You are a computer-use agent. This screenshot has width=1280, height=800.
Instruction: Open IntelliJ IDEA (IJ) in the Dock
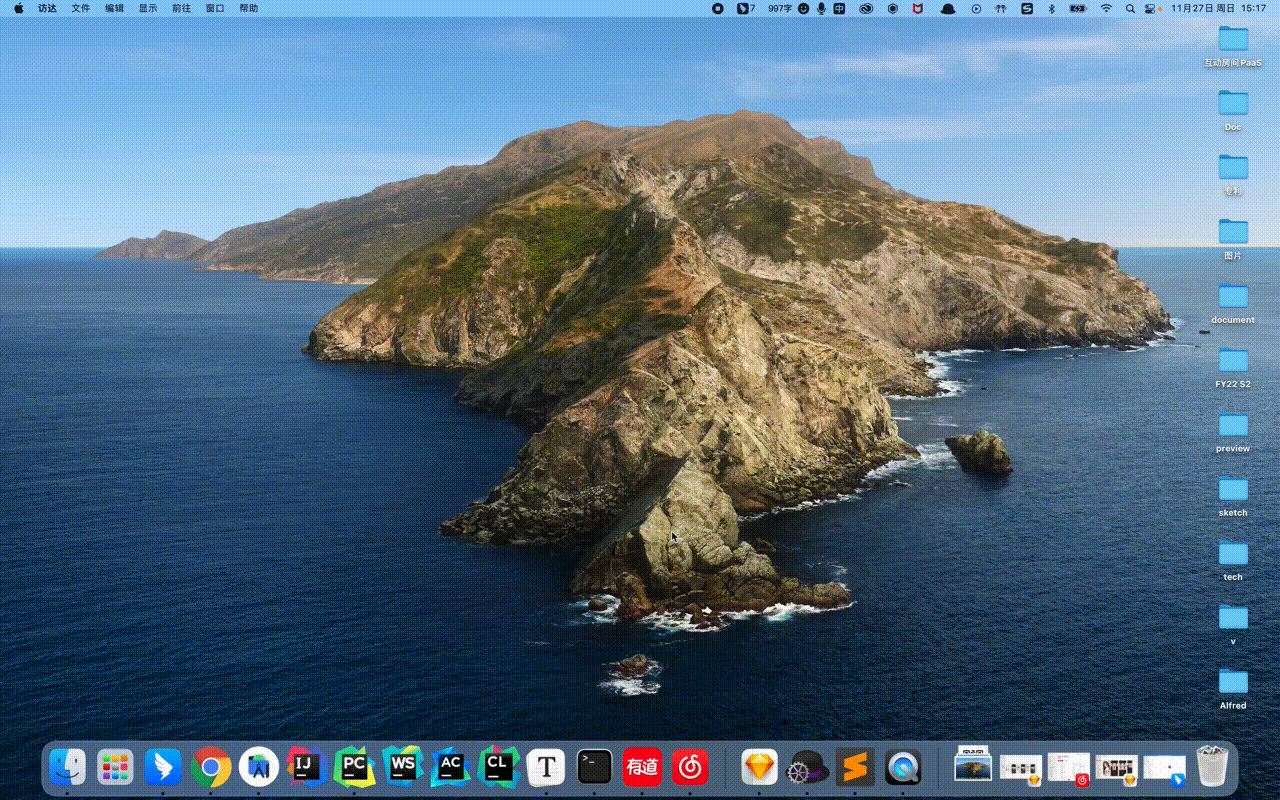(x=306, y=767)
